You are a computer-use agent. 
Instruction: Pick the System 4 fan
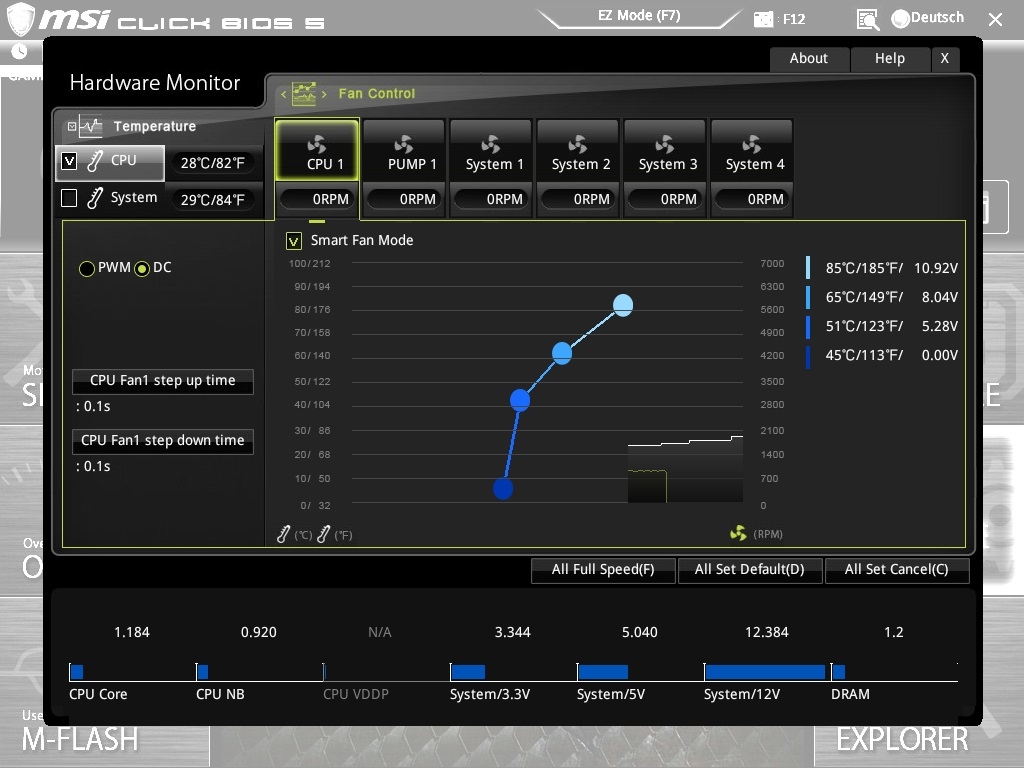pyautogui.click(x=752, y=144)
